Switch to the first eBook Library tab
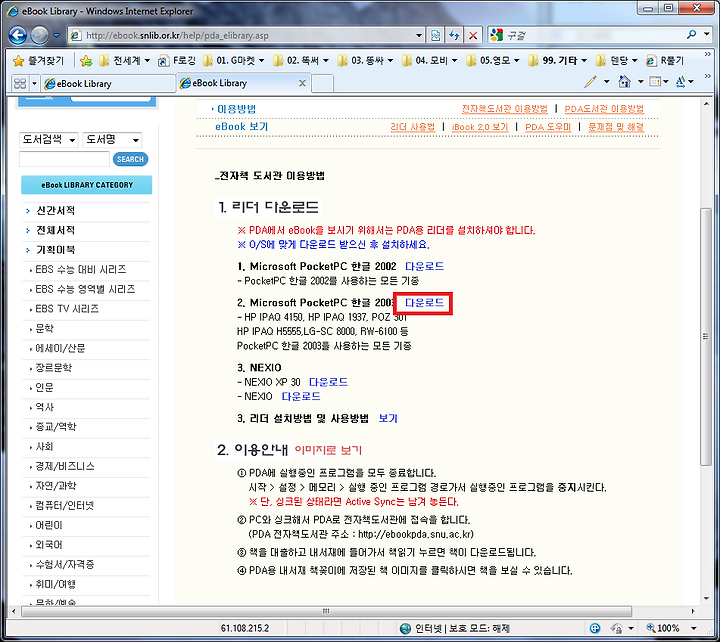This screenshot has height=642, width=720. tap(108, 84)
